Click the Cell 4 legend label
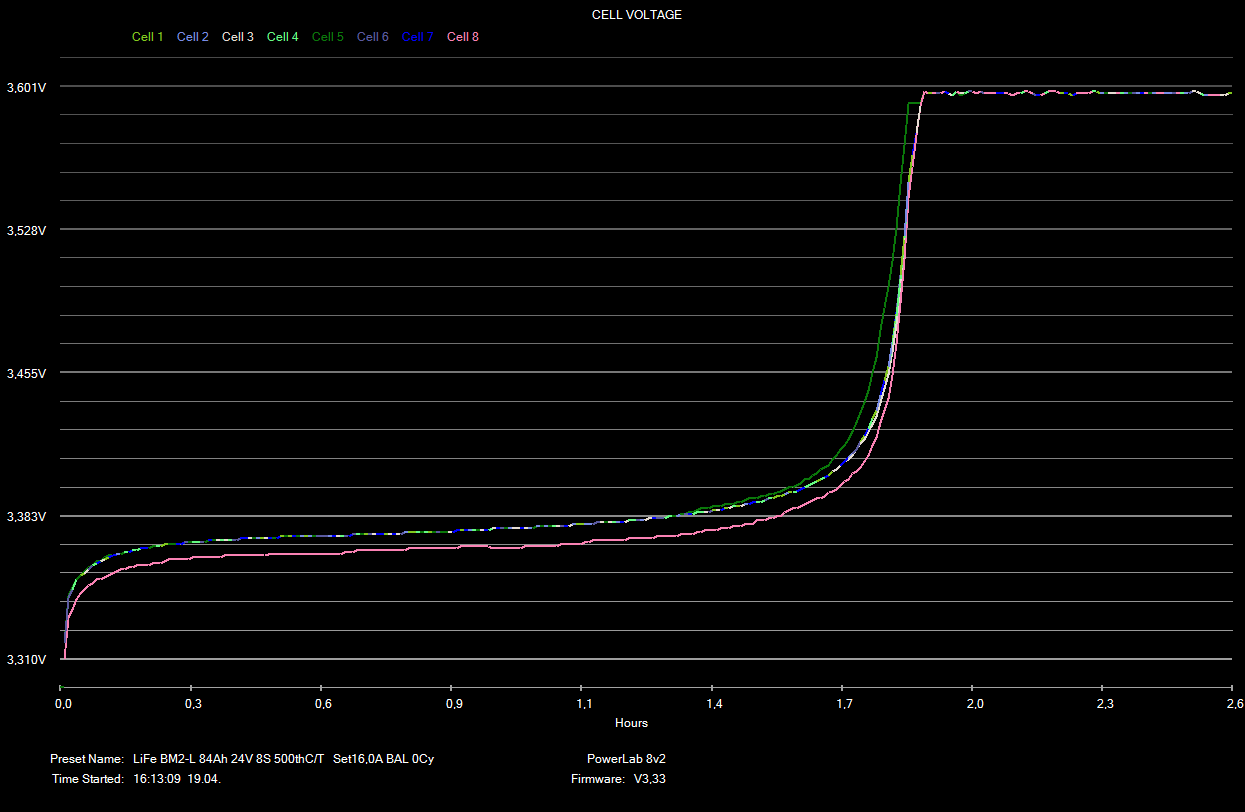Image resolution: width=1245 pixels, height=812 pixels. point(282,37)
